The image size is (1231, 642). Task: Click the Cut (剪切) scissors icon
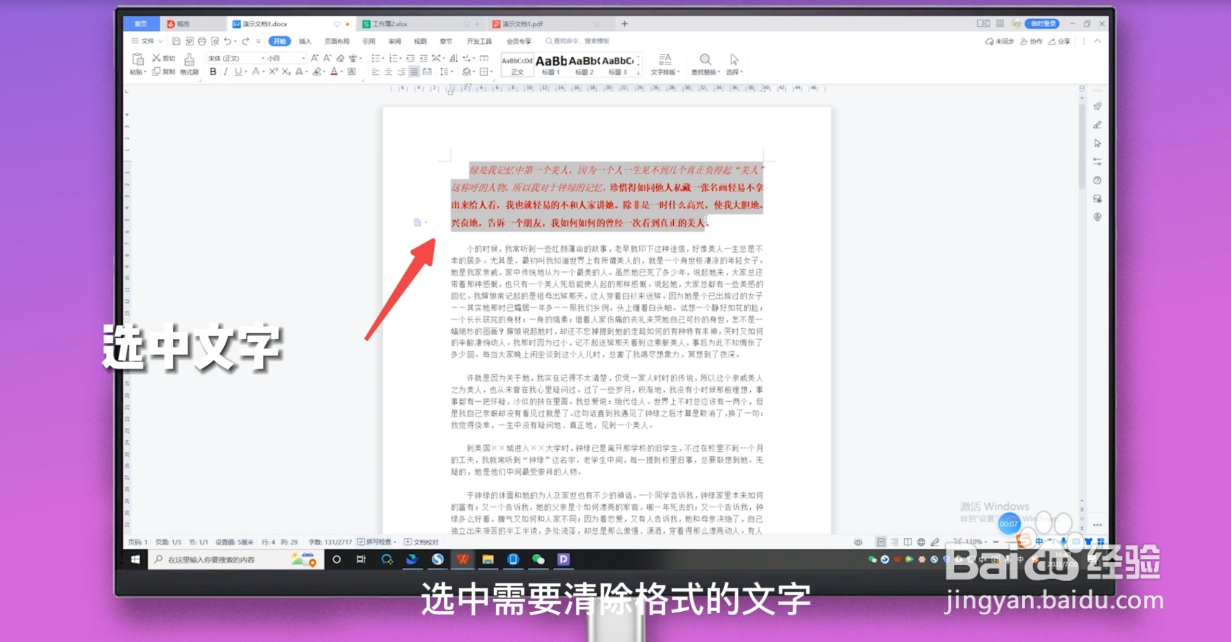point(156,58)
